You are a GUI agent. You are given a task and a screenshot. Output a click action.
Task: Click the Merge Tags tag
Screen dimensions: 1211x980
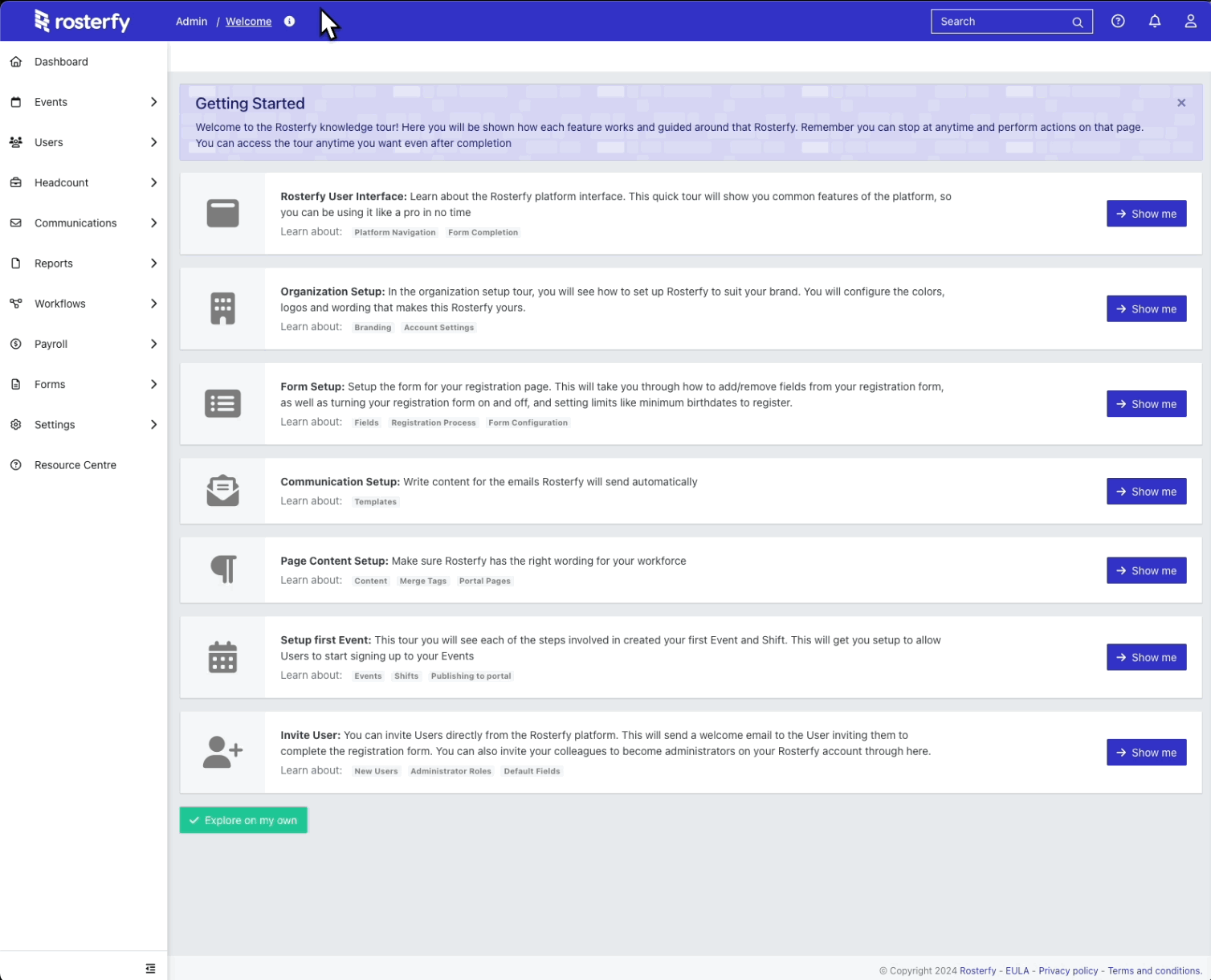(x=423, y=581)
